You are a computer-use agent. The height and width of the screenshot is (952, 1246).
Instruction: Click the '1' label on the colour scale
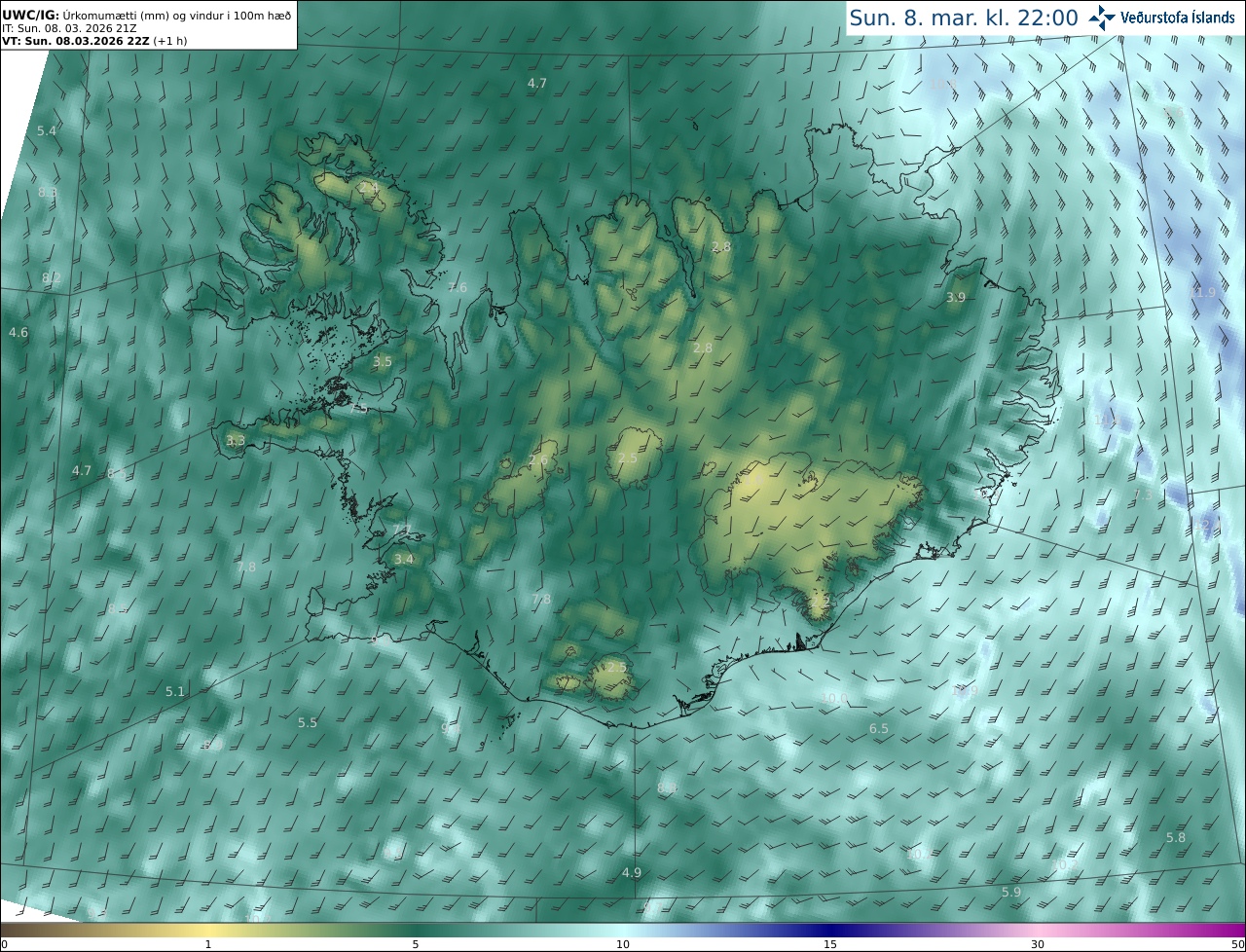[208, 945]
